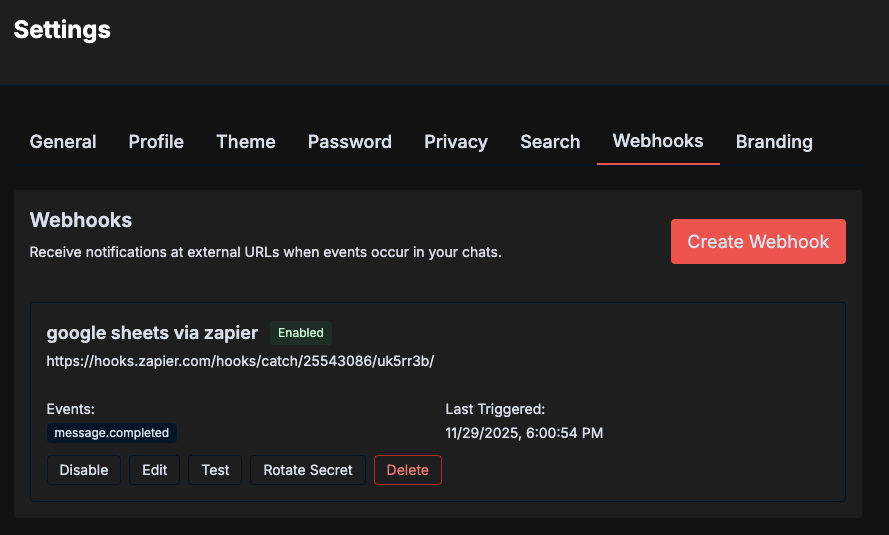Rotate Secret for the webhook
The image size is (889, 535).
pyautogui.click(x=308, y=470)
